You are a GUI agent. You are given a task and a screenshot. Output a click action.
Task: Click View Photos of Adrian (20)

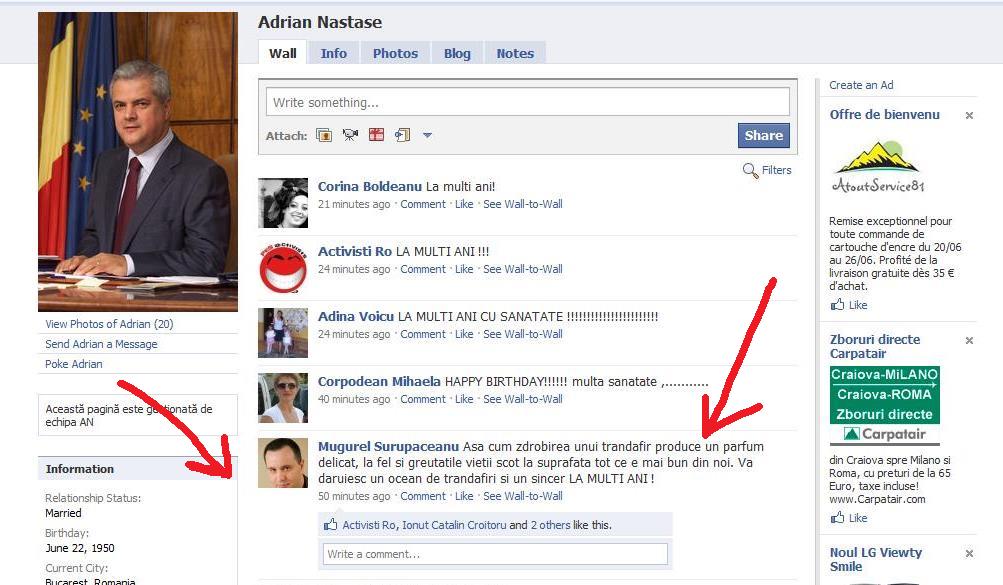(x=109, y=324)
